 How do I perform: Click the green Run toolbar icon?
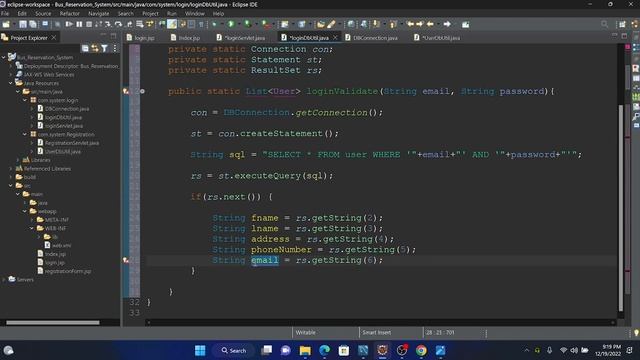231,24
